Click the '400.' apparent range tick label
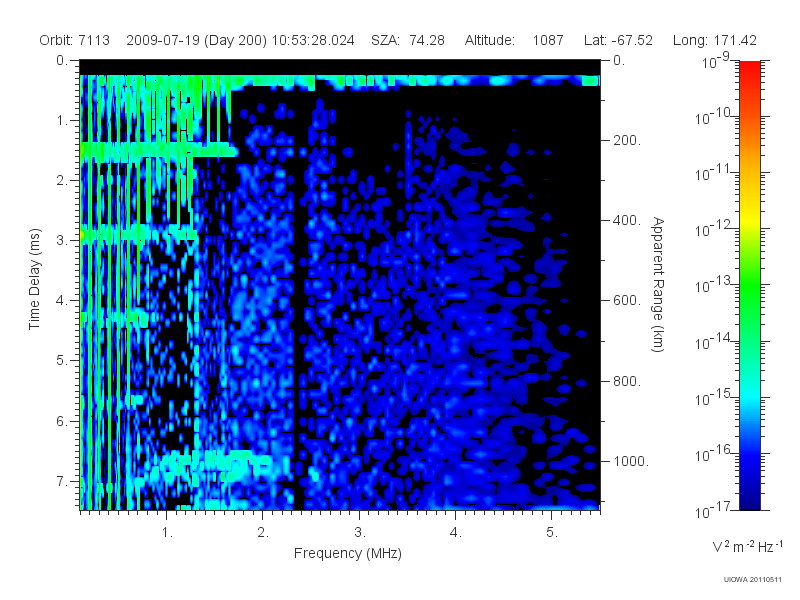 (627, 220)
